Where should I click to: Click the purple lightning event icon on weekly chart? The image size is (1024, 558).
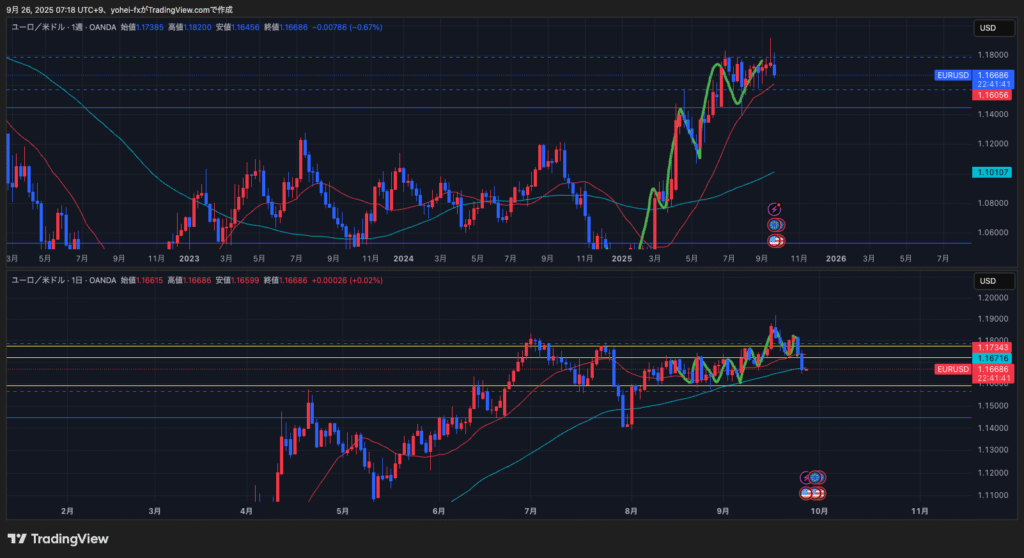point(774,209)
